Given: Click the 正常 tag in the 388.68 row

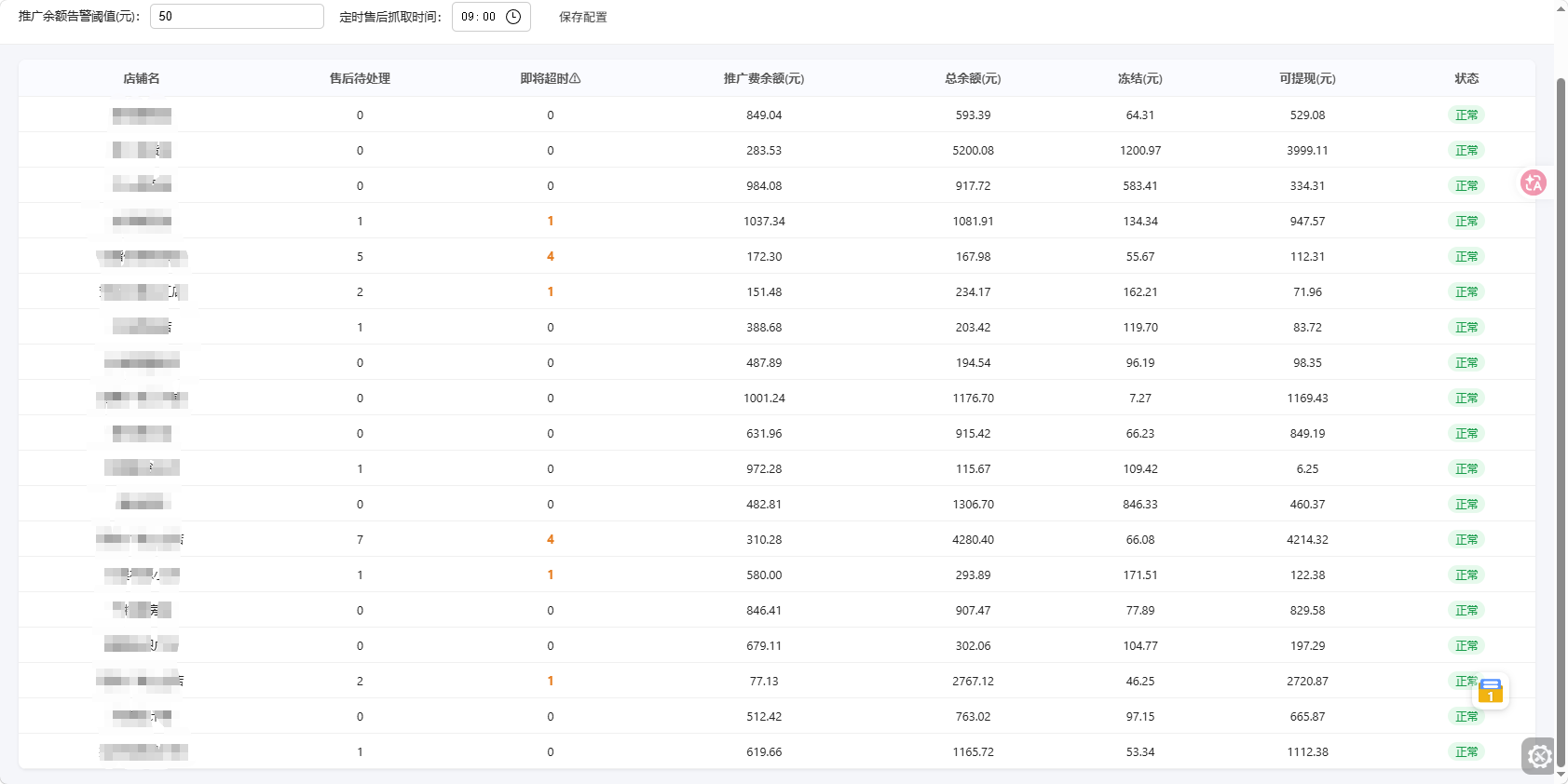Looking at the screenshot, I should click(1466, 328).
